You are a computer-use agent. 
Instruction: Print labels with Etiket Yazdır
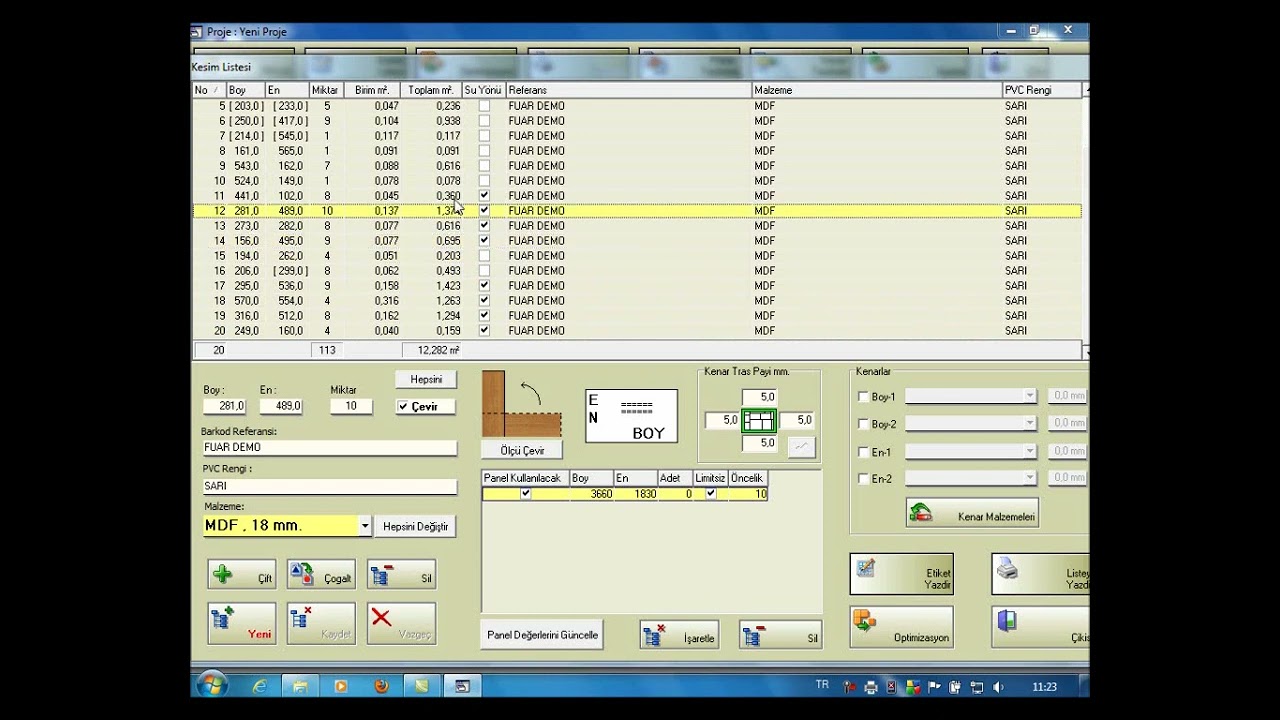pyautogui.click(x=901, y=574)
